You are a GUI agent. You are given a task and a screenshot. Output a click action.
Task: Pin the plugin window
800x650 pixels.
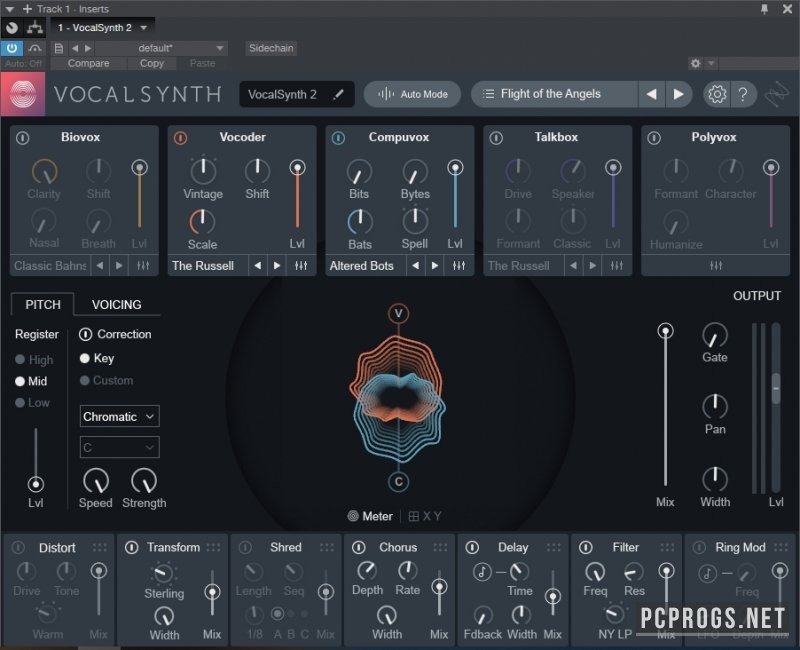(764, 9)
